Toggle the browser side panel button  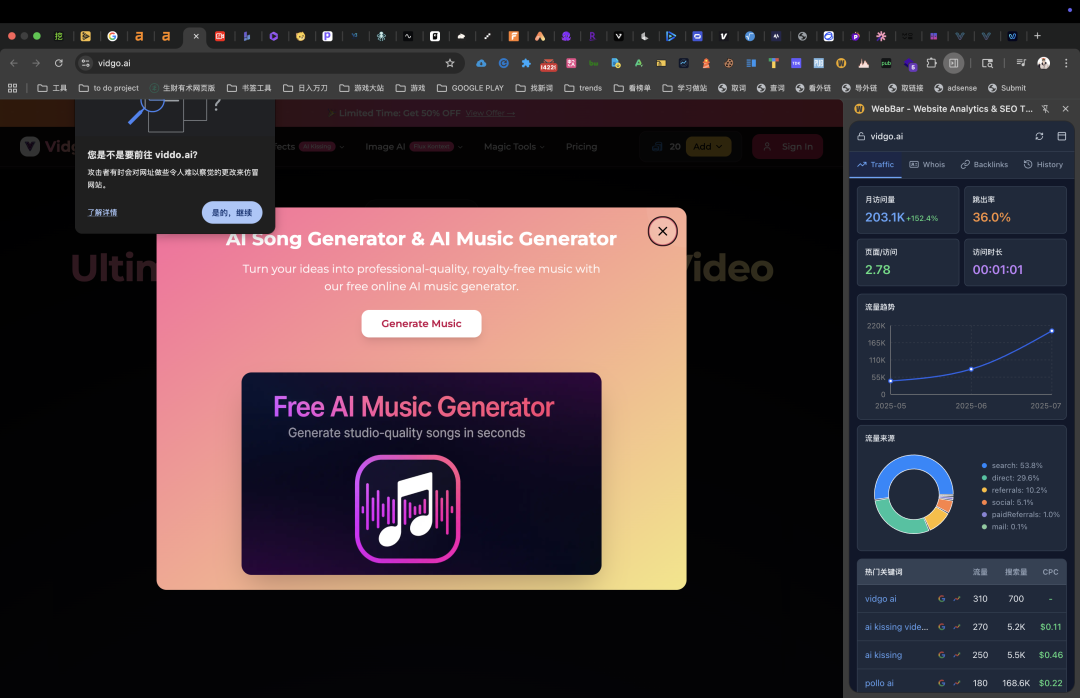click(953, 63)
